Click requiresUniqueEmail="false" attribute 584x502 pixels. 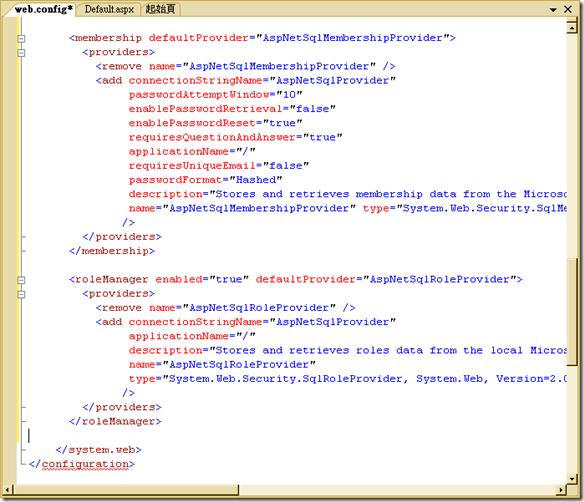tap(219, 165)
